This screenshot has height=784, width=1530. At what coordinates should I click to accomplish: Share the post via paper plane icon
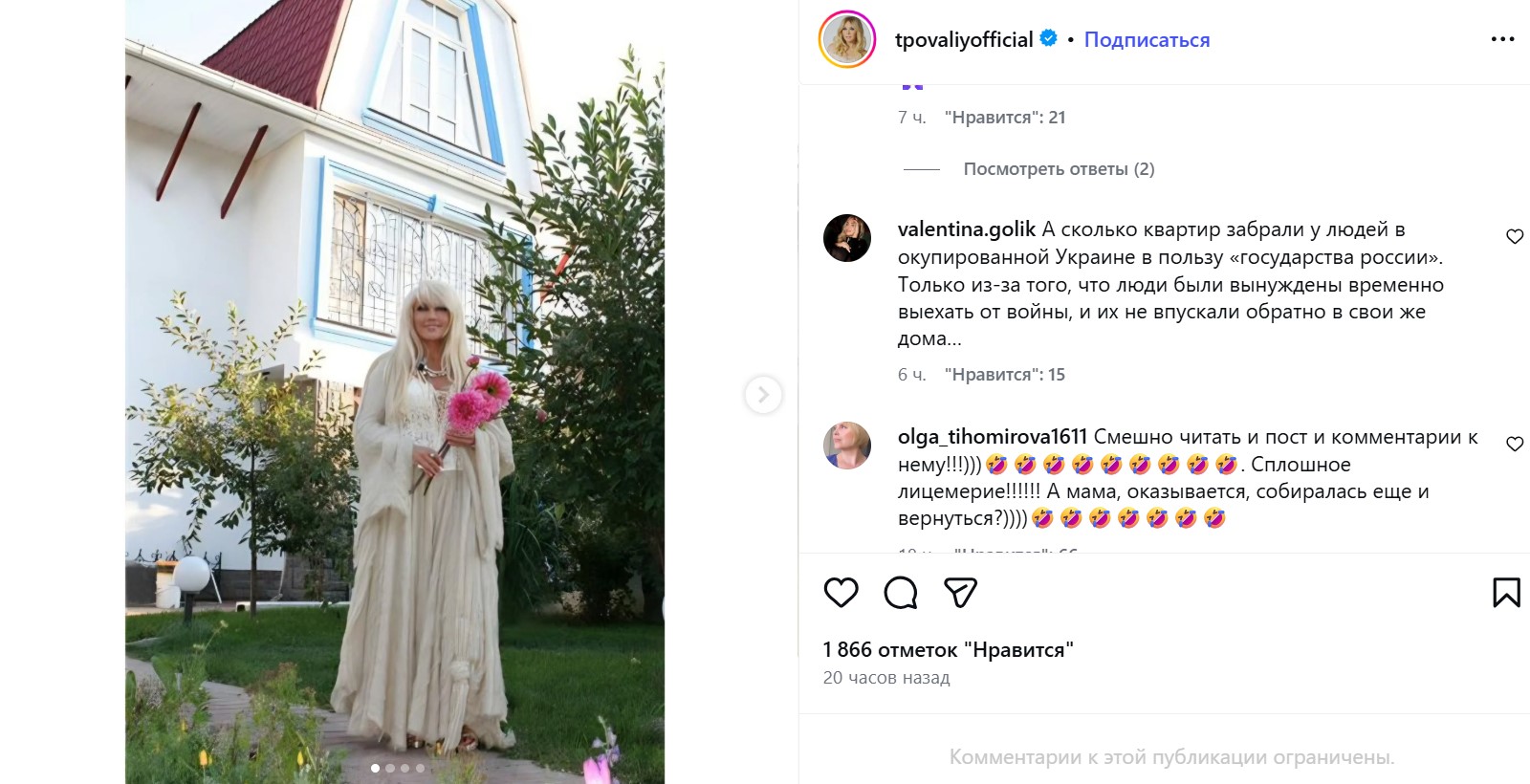coord(960,593)
